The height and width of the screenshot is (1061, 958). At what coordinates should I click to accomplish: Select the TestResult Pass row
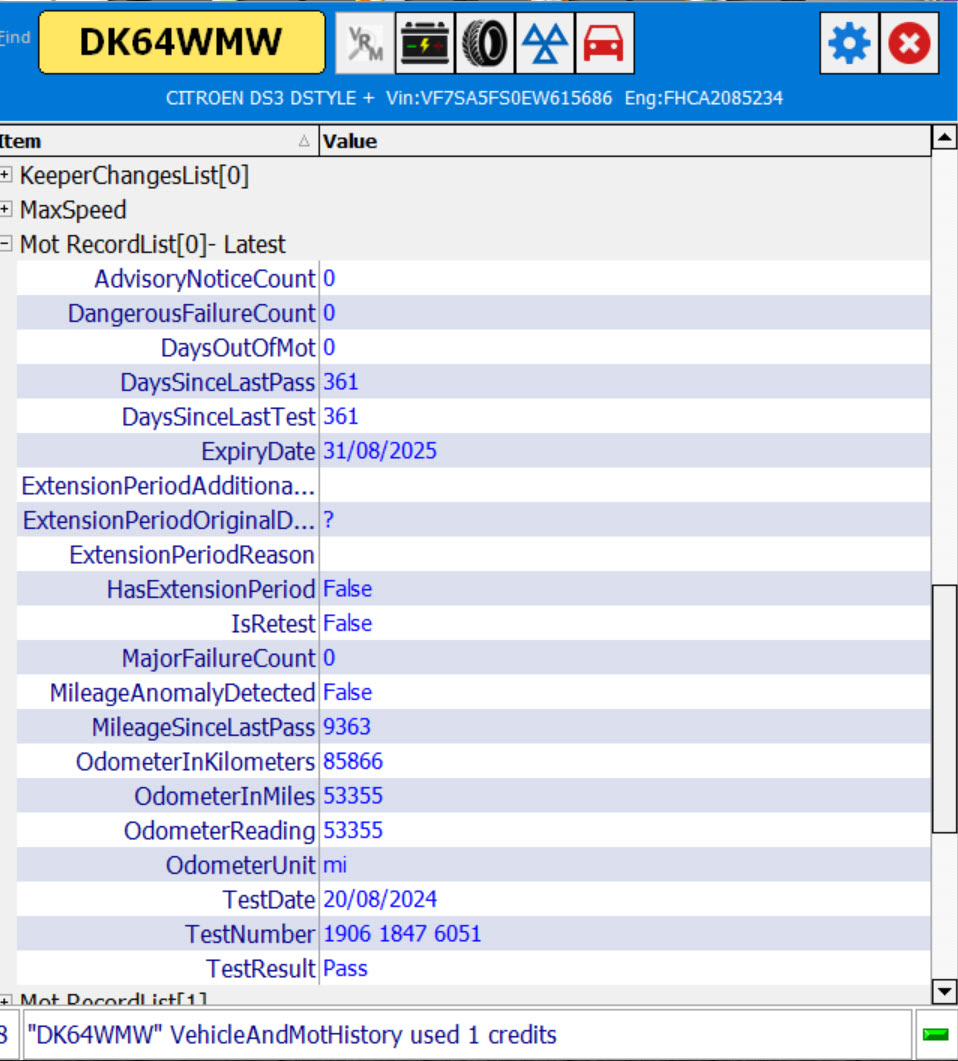point(345,968)
